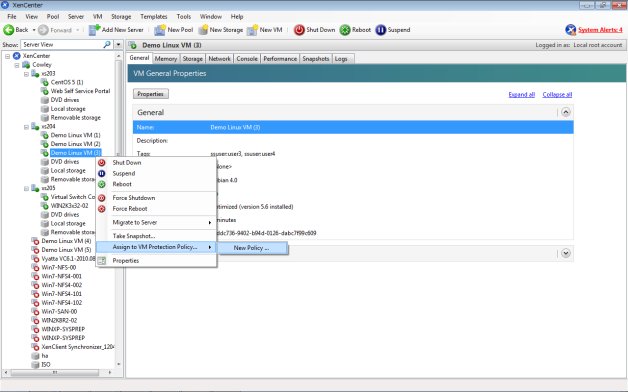Click the Back arrow icon in toolbar

(x=8, y=30)
